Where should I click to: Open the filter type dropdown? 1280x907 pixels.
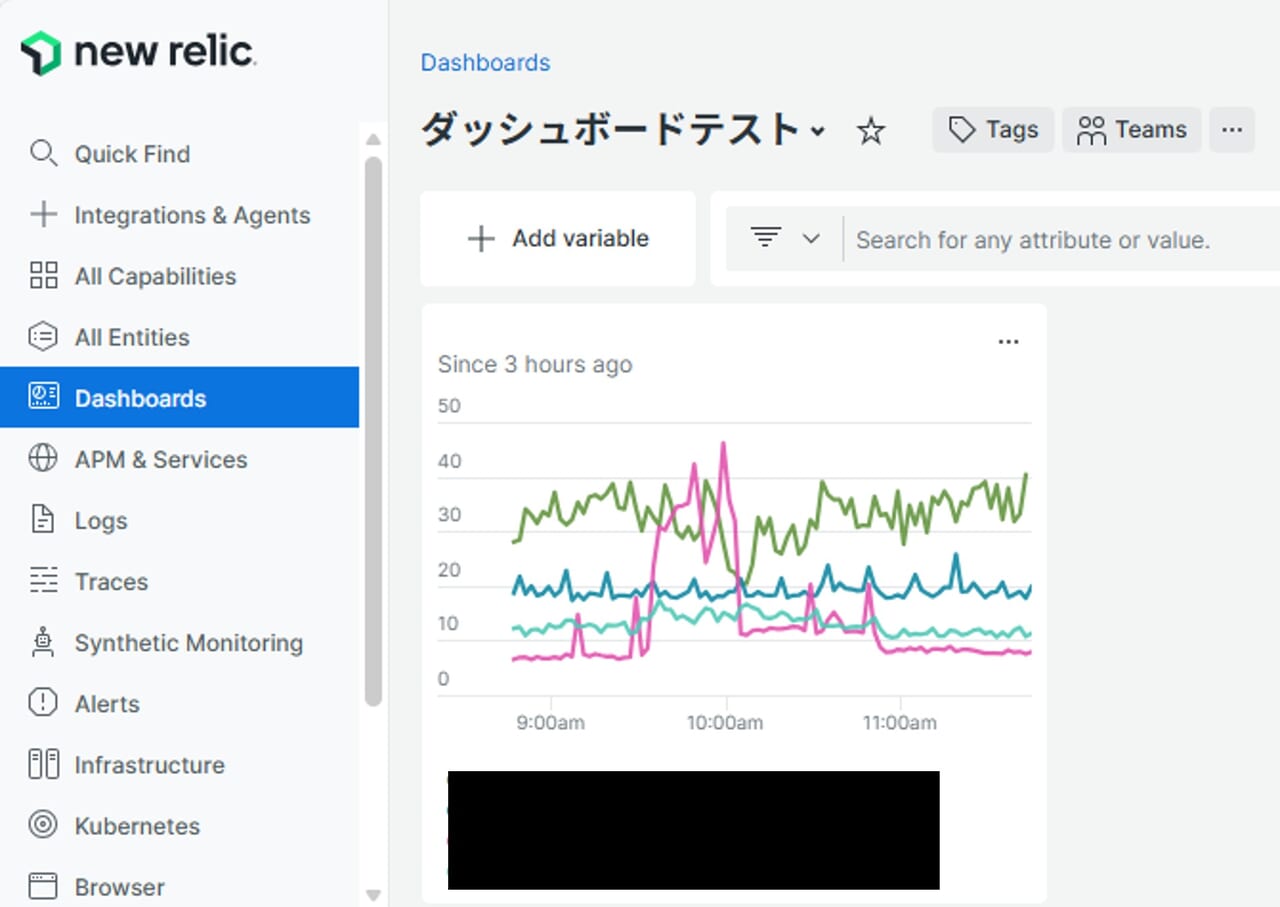[785, 239]
